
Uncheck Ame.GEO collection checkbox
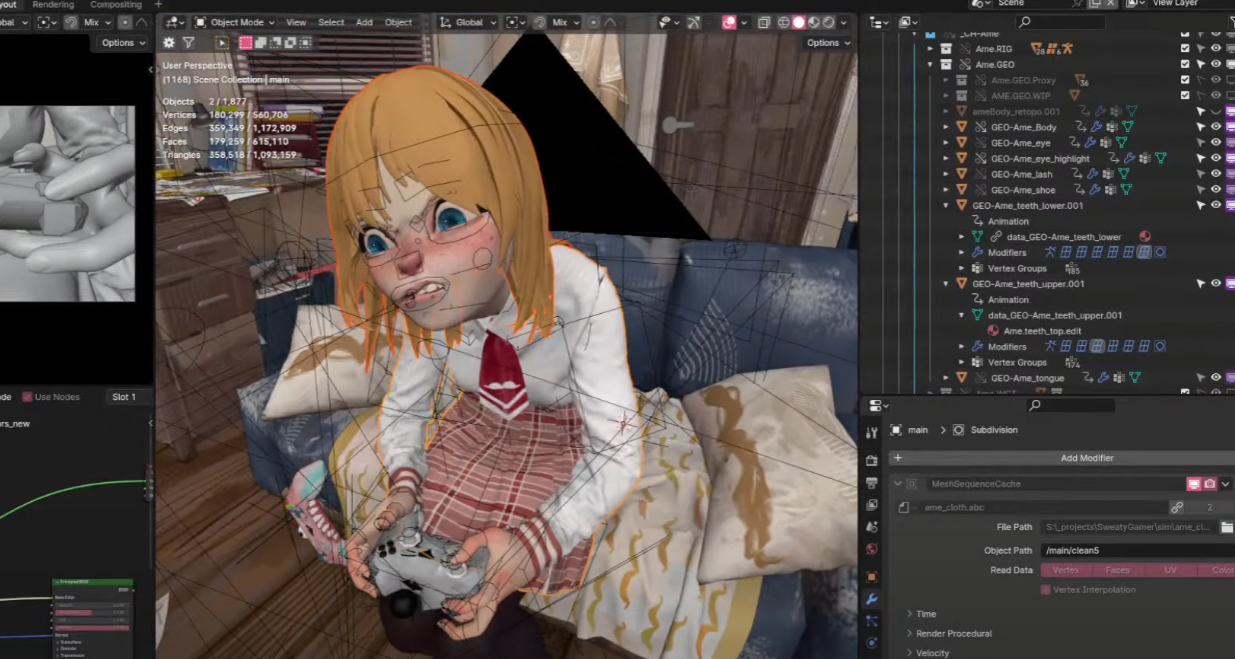[1185, 64]
